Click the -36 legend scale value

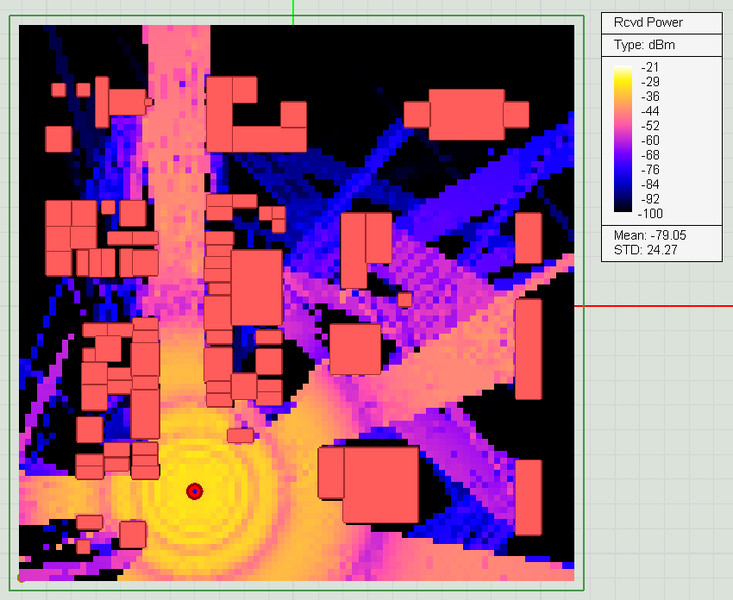click(650, 97)
